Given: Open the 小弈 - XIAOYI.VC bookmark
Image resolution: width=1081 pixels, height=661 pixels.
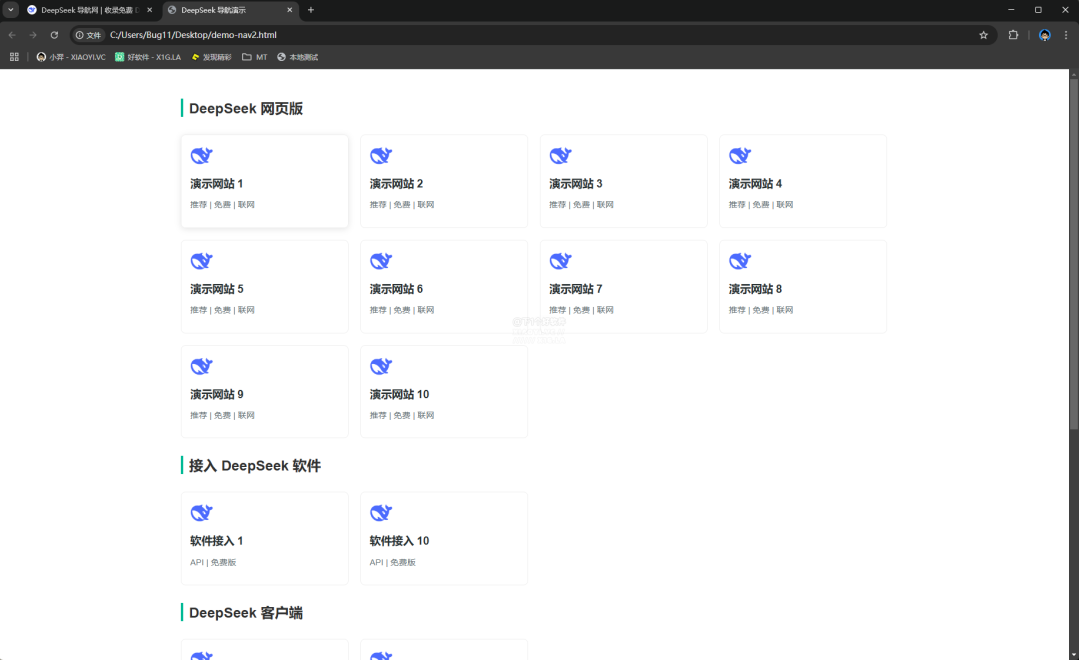Looking at the screenshot, I should click(x=71, y=57).
